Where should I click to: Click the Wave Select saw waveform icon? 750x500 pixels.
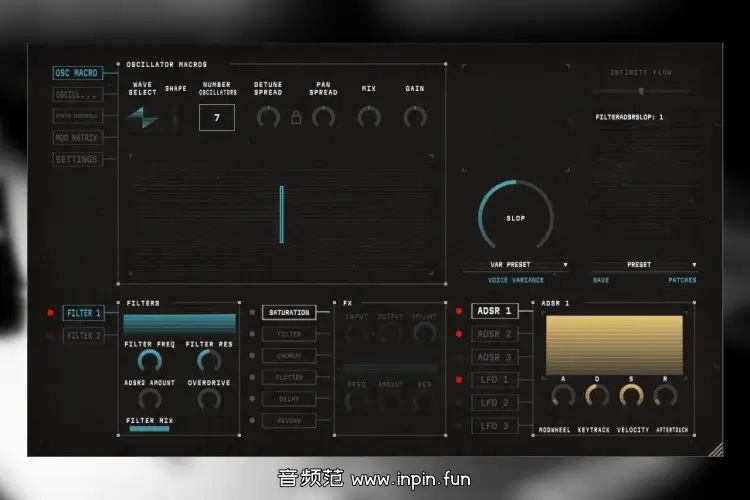point(143,118)
